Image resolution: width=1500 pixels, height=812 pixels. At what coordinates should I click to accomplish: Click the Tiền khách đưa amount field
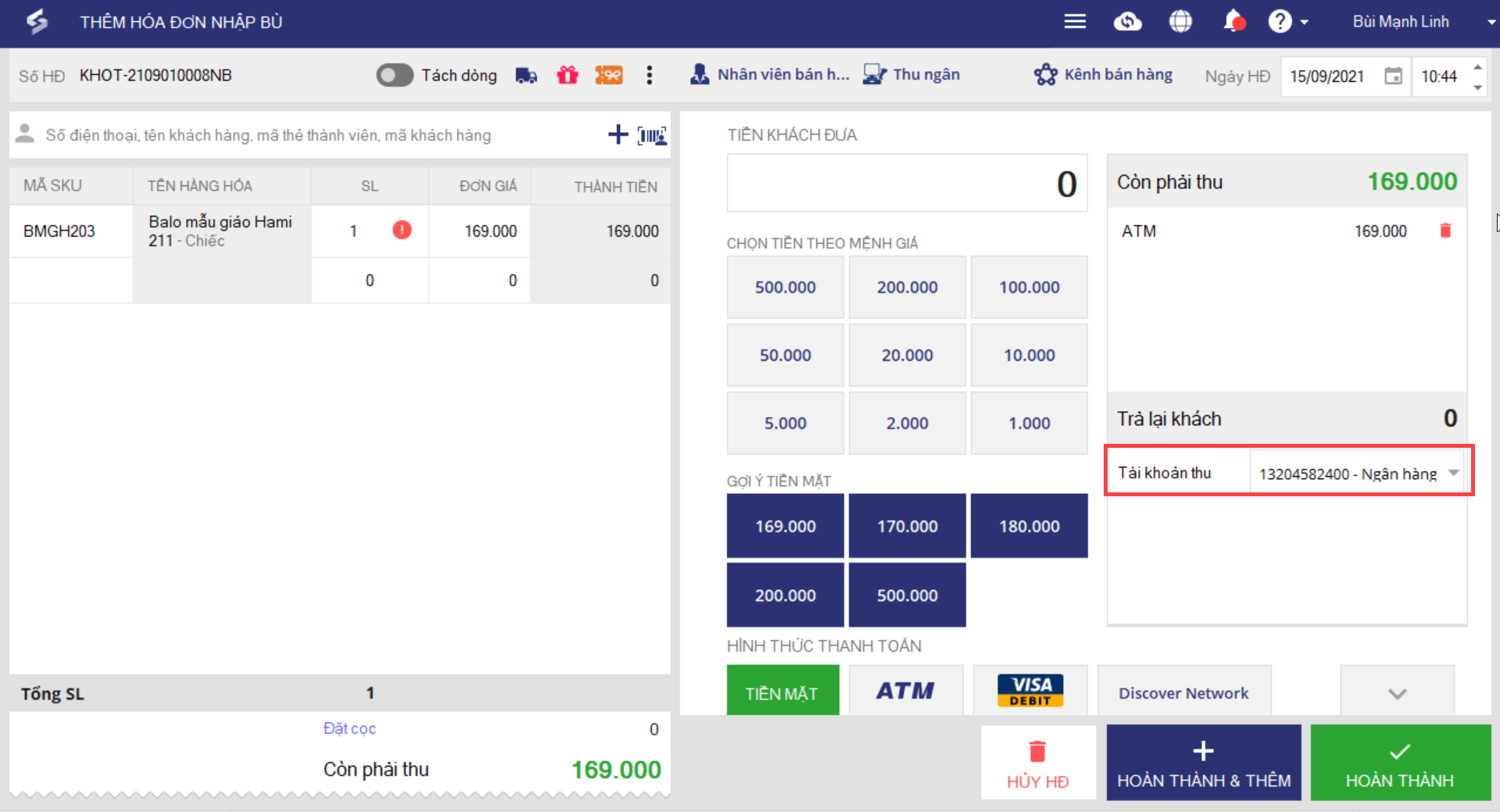click(907, 184)
